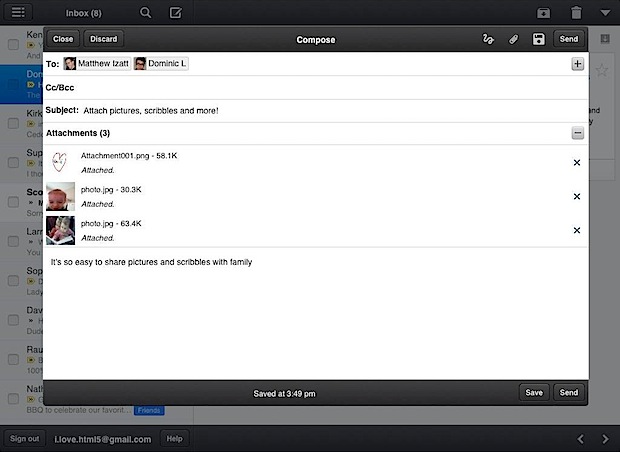
Task: Expand recipients with the plus button
Action: (x=577, y=64)
